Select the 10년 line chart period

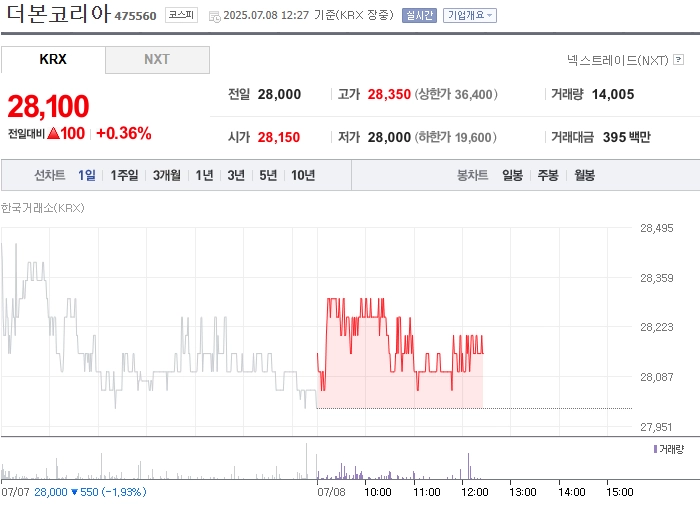pyautogui.click(x=303, y=175)
